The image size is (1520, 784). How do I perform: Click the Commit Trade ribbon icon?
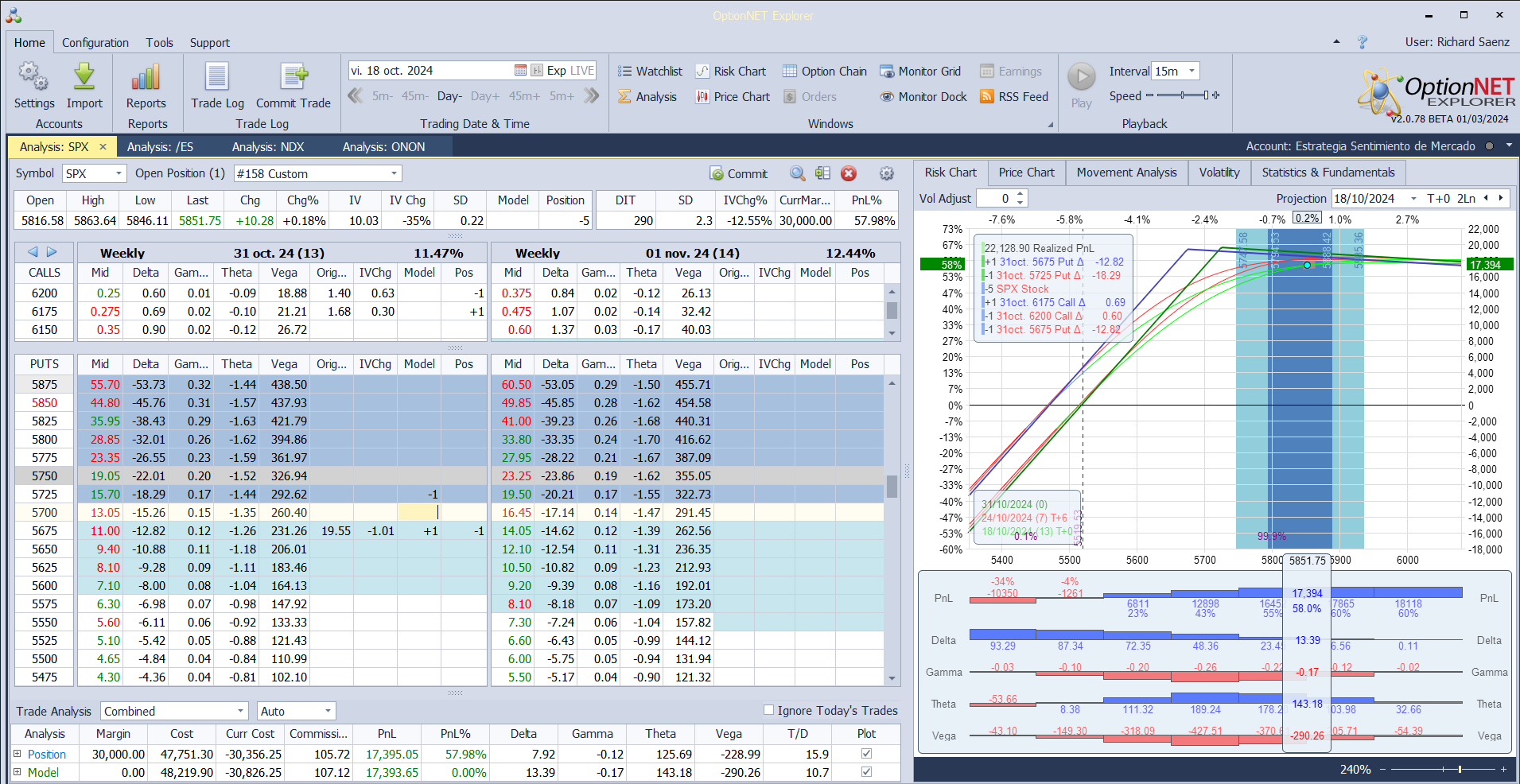pyautogui.click(x=294, y=77)
